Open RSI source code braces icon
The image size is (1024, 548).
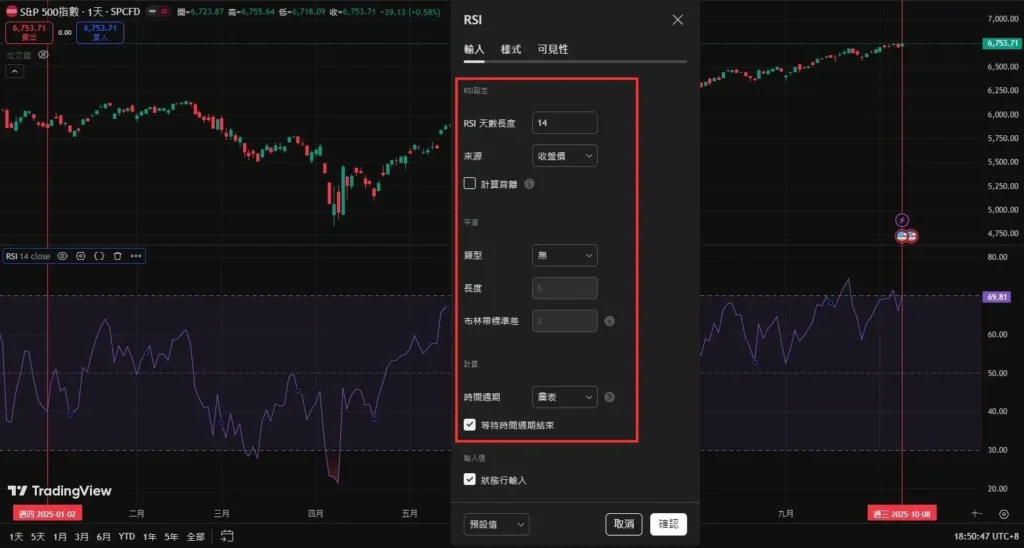click(99, 256)
